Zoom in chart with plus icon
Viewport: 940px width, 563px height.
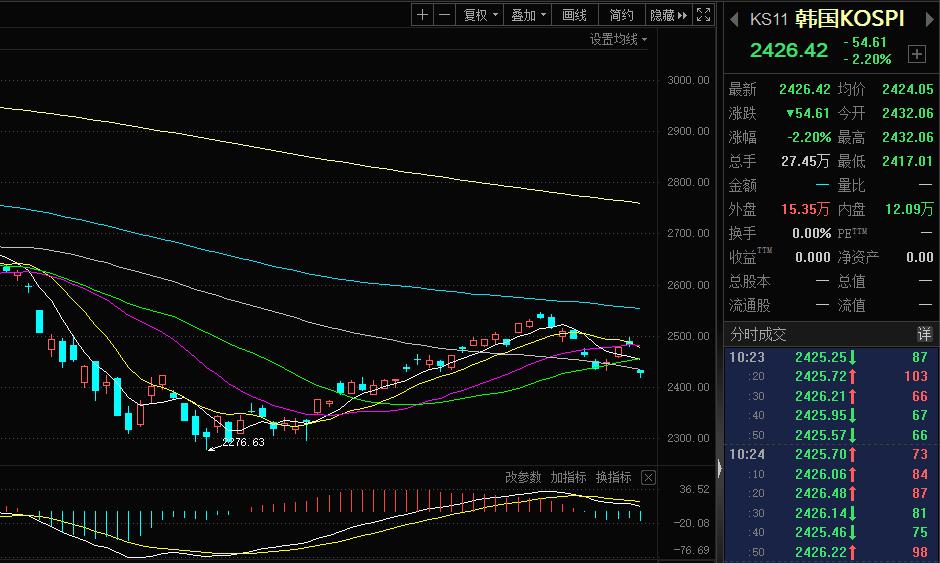tap(422, 15)
